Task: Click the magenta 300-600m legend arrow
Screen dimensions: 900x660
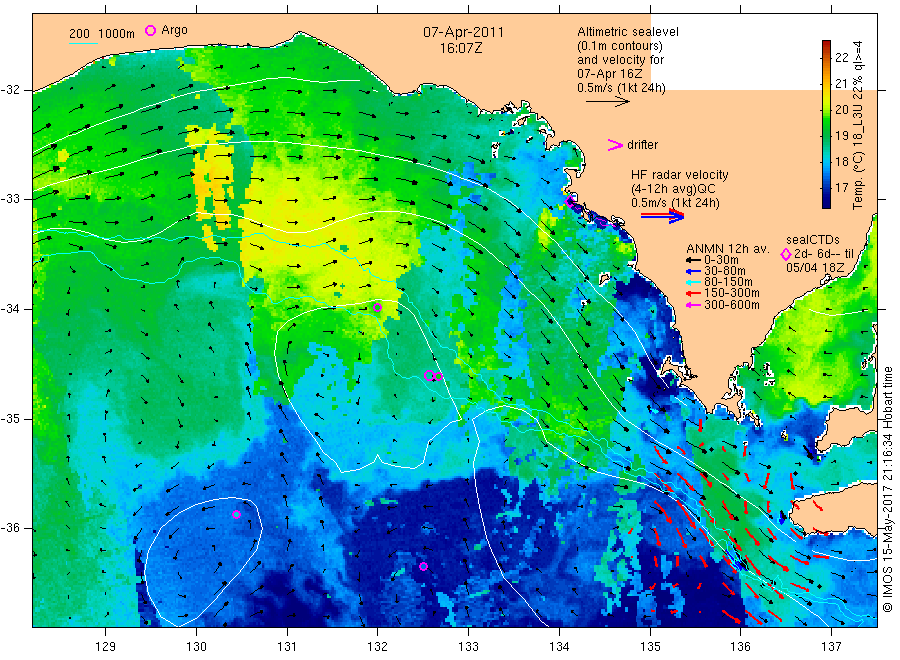Action: pos(693,305)
